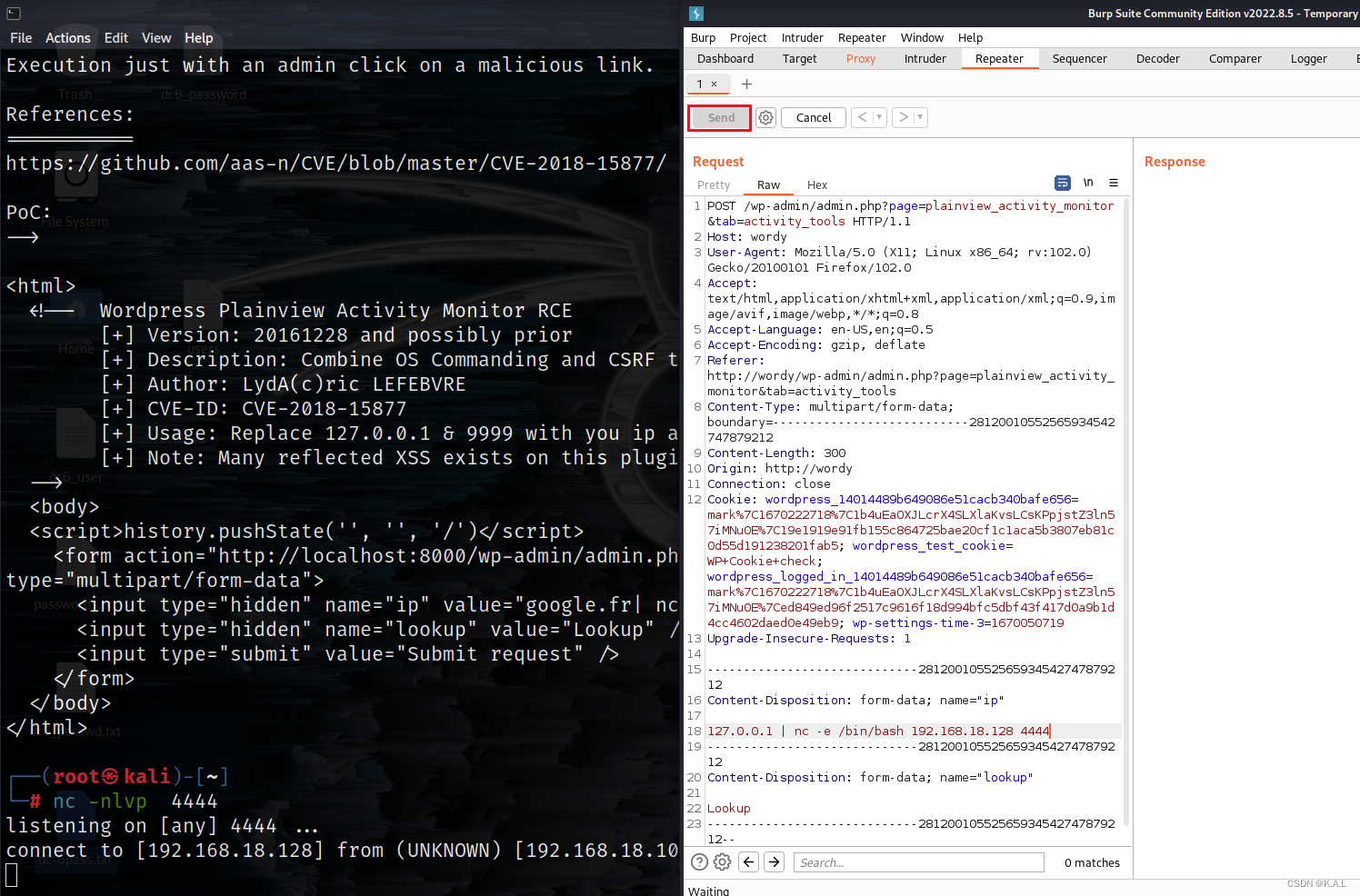The width and height of the screenshot is (1360, 896).
Task: Click the 'Connection: close' header line
Action: [x=769, y=484]
